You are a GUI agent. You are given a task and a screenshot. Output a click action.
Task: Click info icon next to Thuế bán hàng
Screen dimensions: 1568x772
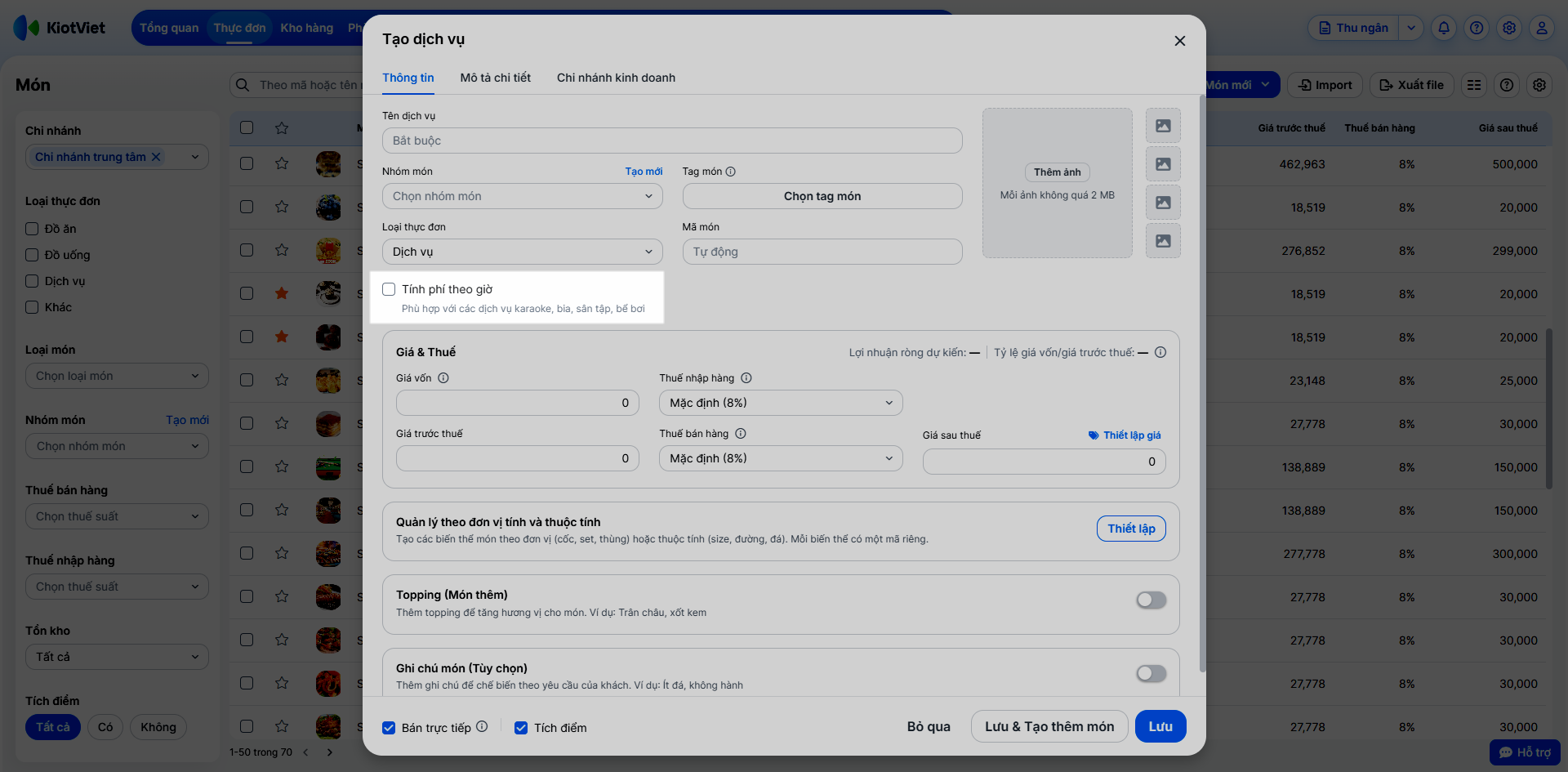741,434
